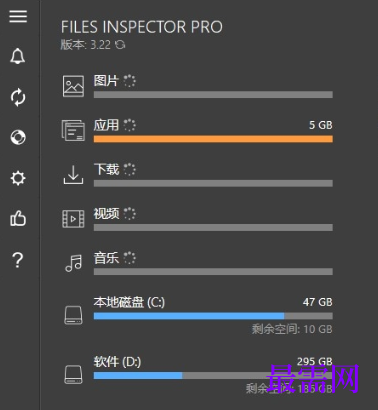Click the update check icon beside version 3.22
This screenshot has width=378, height=410.
120,44
